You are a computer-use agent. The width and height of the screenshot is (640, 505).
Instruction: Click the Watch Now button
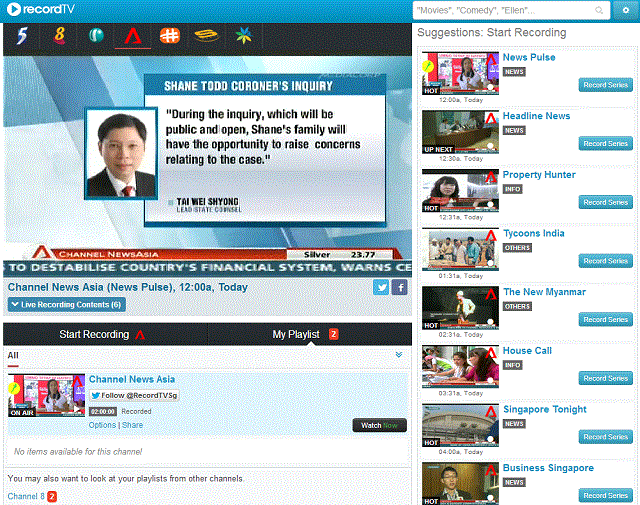tap(379, 425)
